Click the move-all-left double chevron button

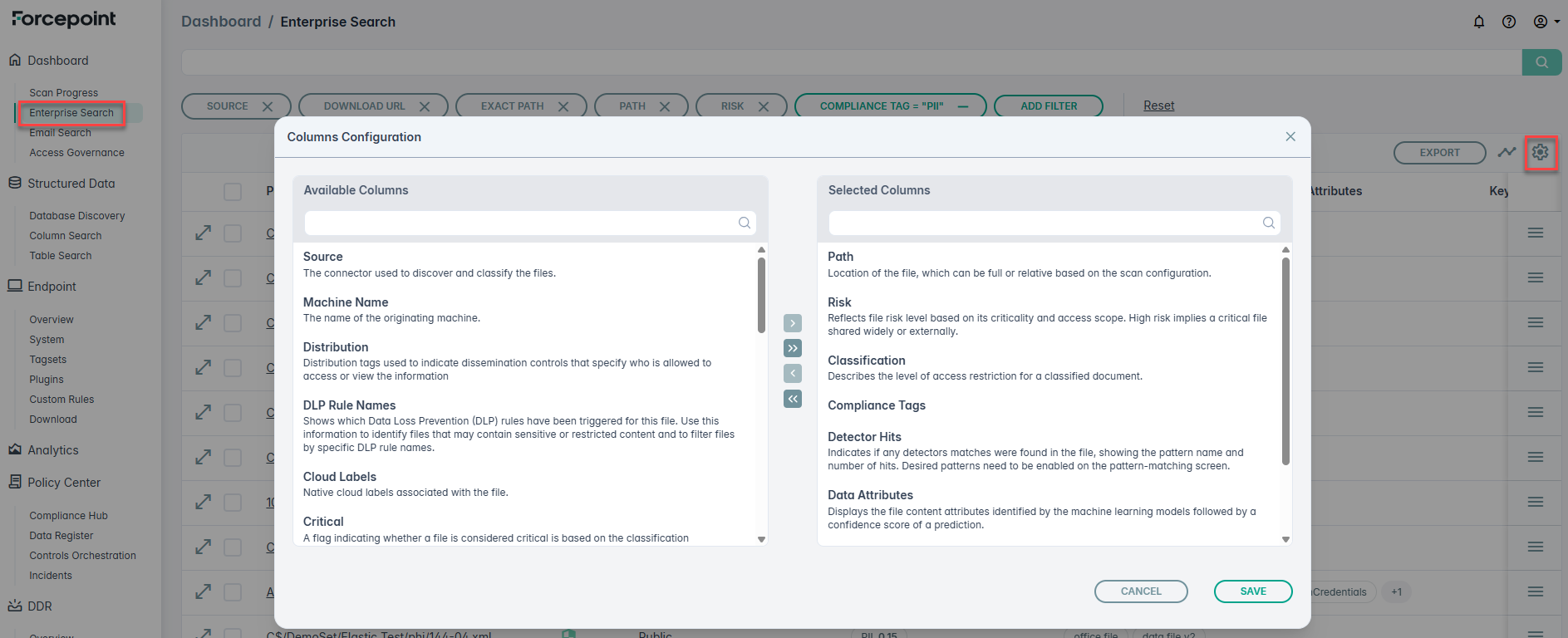[793, 399]
